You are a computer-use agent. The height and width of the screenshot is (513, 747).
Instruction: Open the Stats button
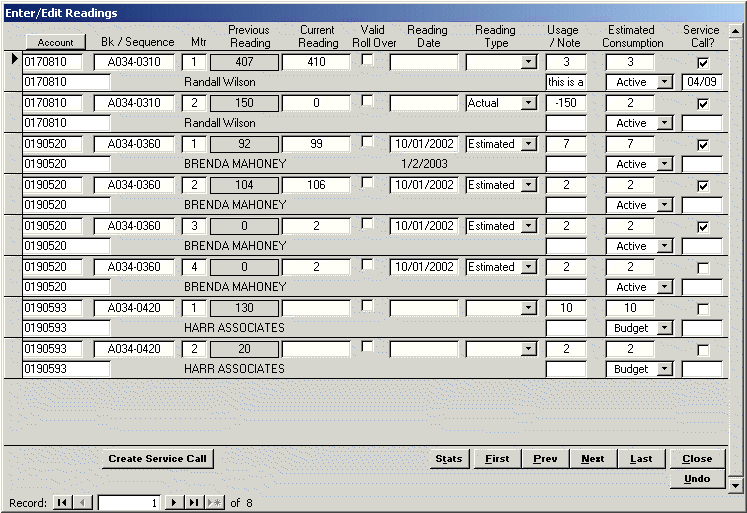click(x=449, y=459)
